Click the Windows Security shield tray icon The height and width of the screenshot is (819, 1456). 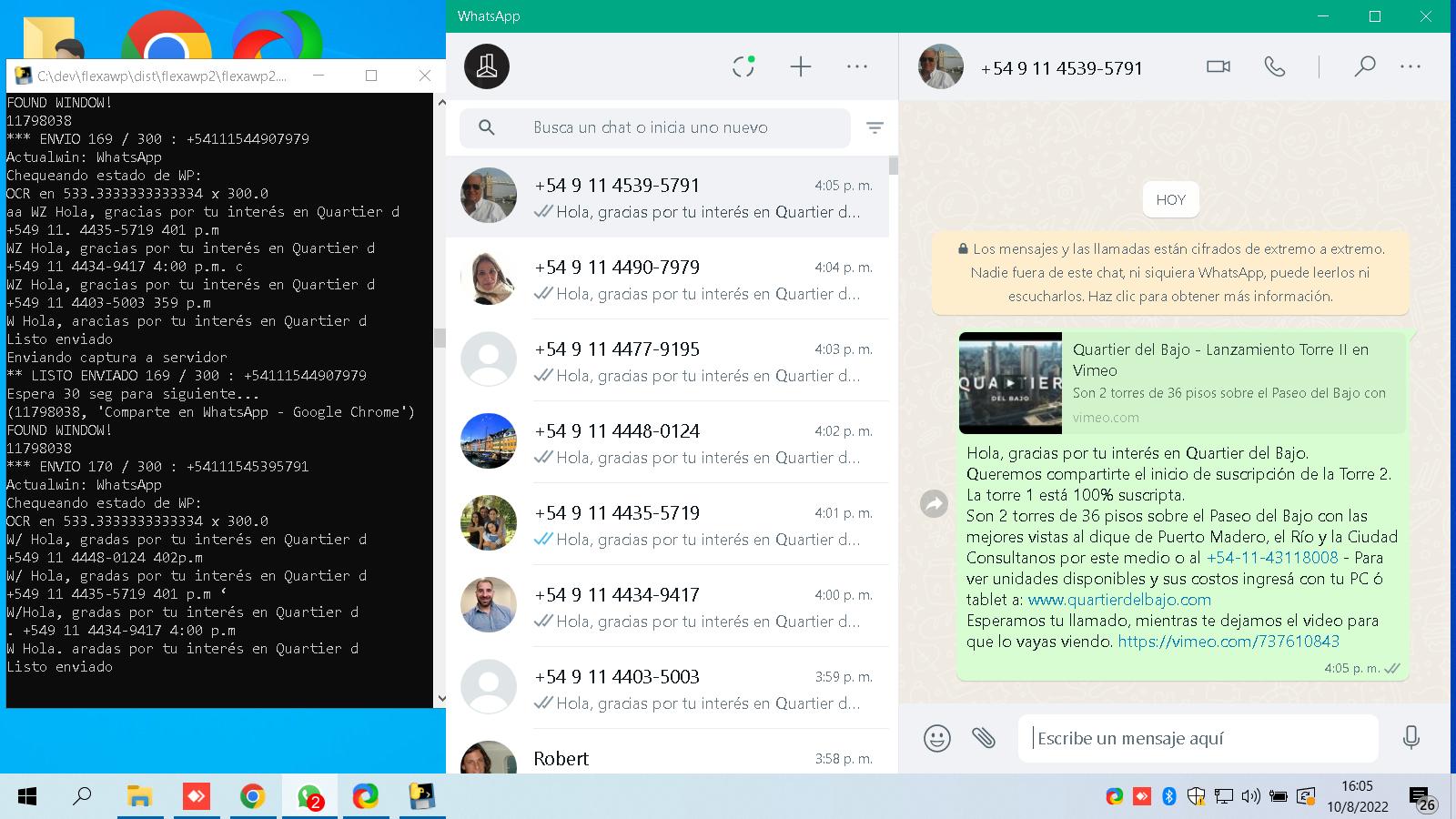(x=1197, y=797)
